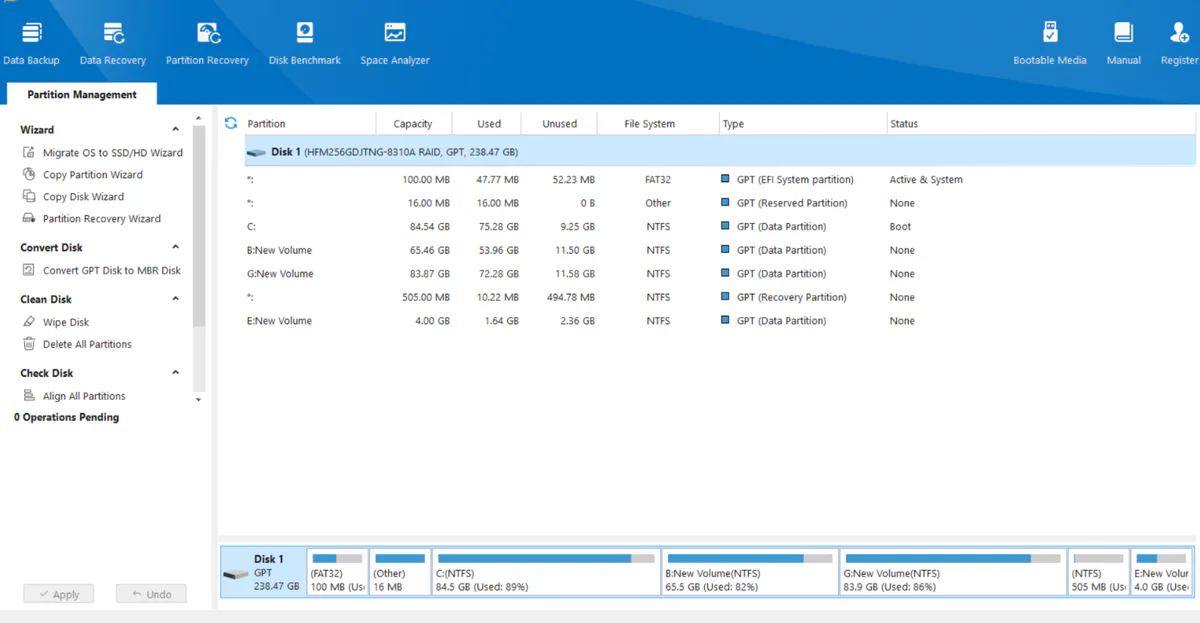Collapse the Convert Disk section
This screenshot has height=623, width=1200.
[x=175, y=247]
